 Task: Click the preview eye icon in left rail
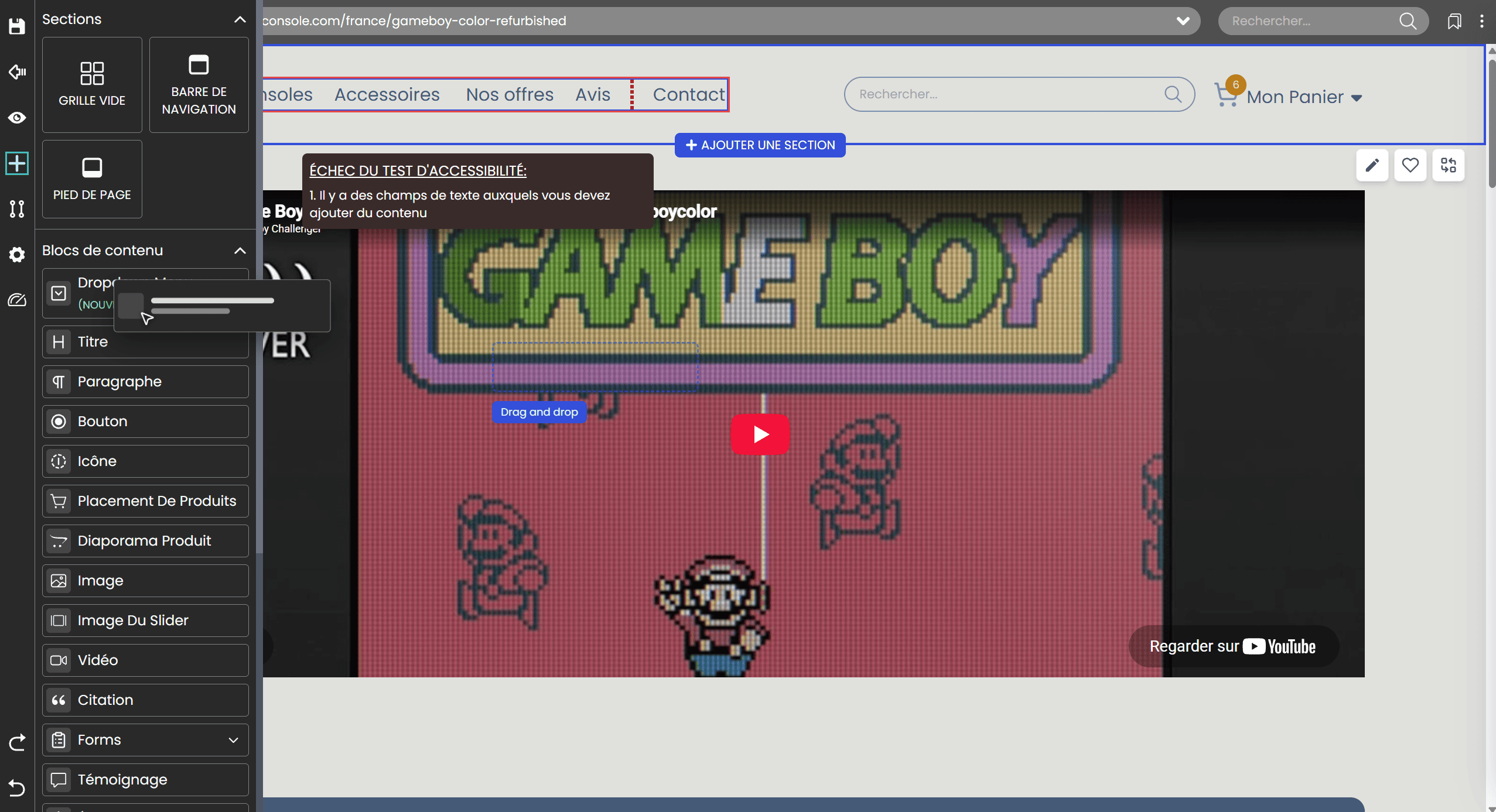17,118
